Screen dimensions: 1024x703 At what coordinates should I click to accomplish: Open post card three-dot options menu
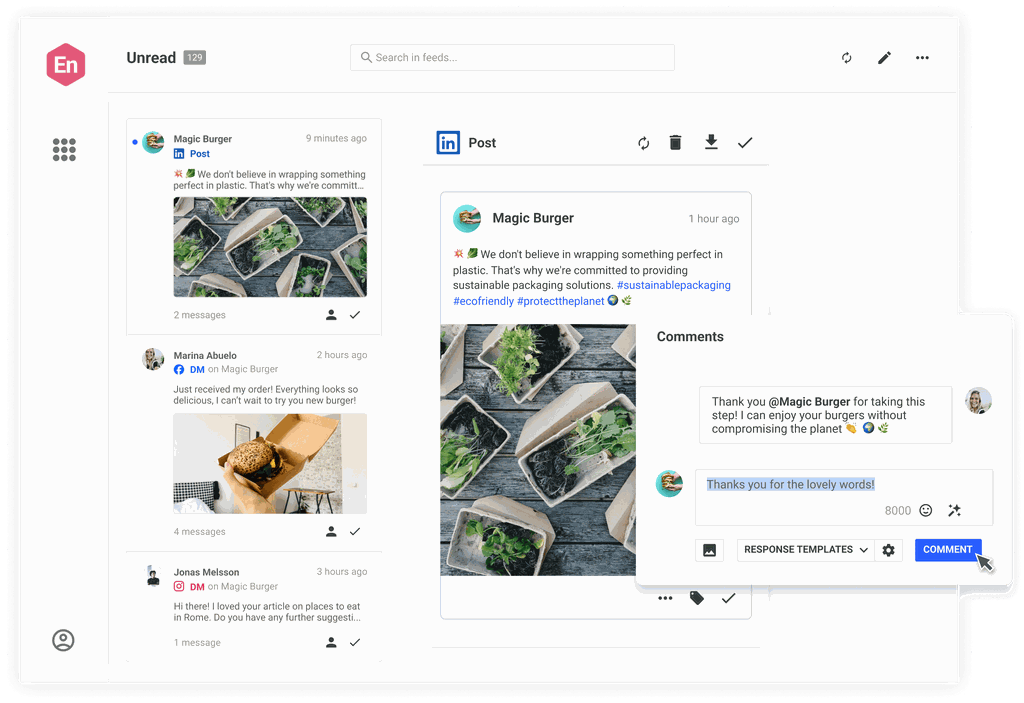[665, 598]
